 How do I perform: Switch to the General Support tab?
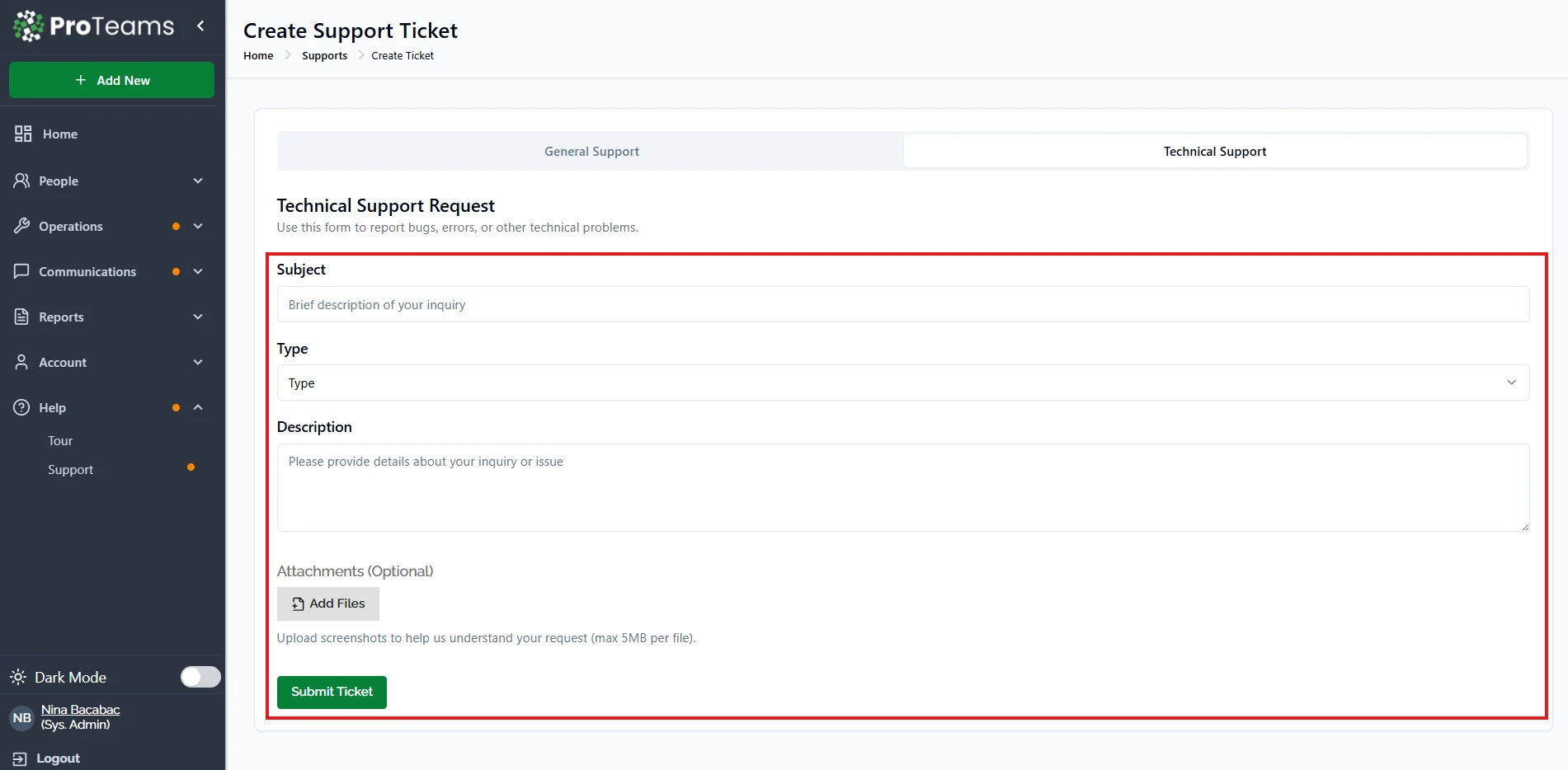(591, 152)
